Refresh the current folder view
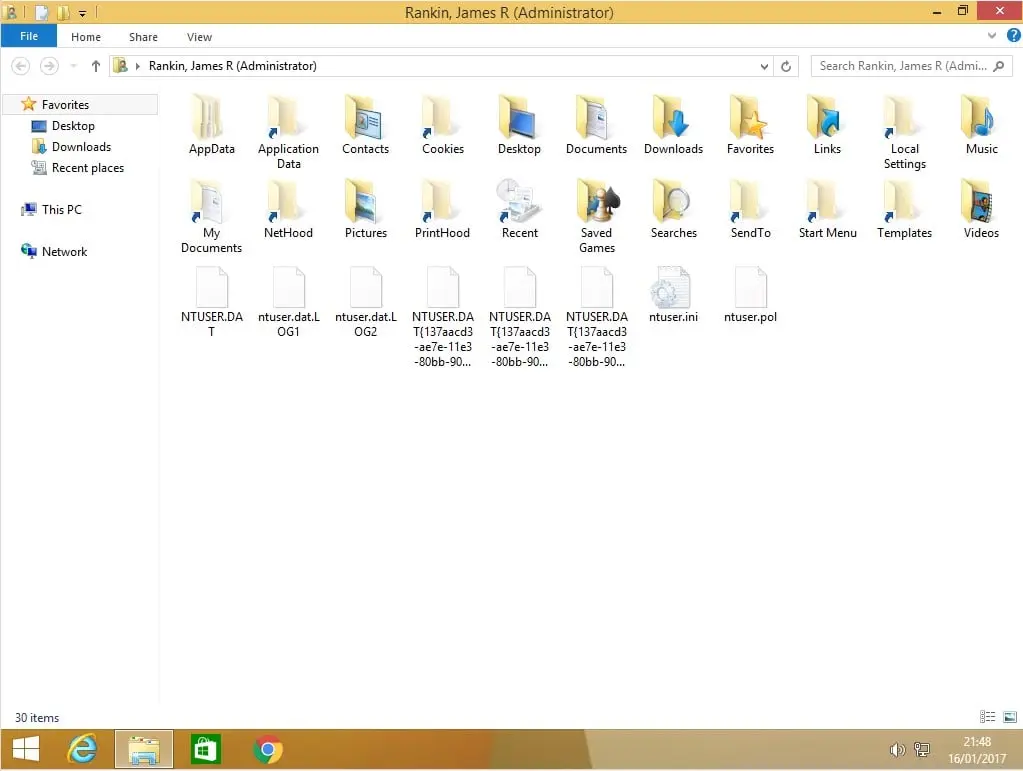1023x771 pixels. [x=786, y=66]
